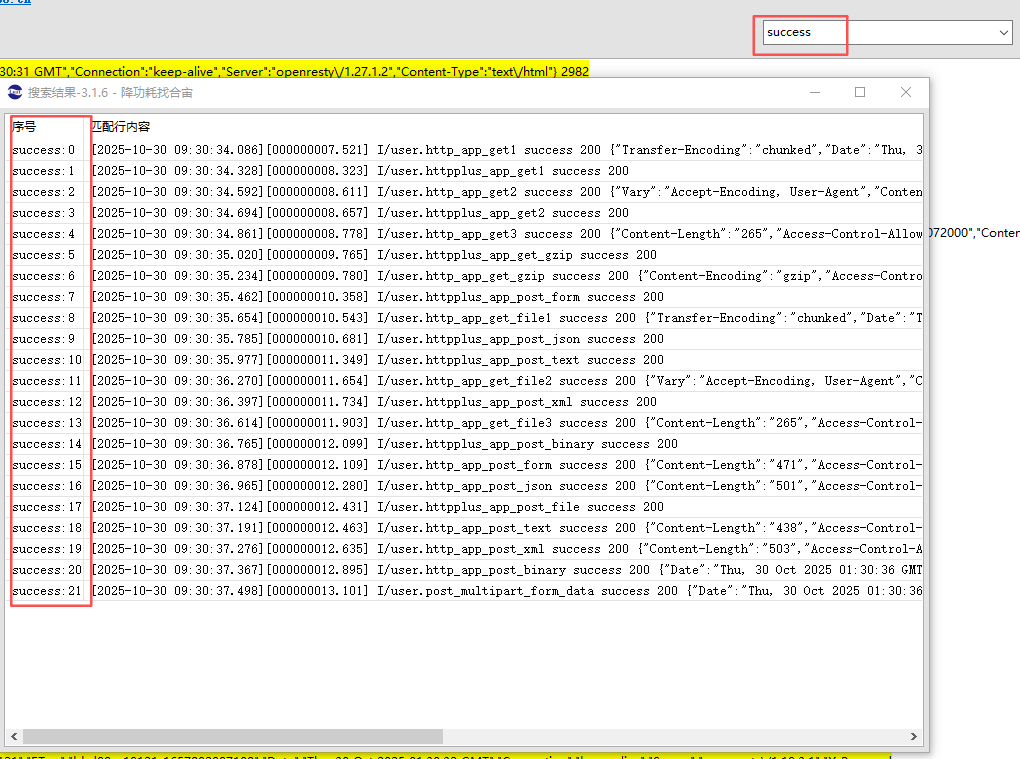Open the success combo box dropdown arrow

click(x=1004, y=33)
